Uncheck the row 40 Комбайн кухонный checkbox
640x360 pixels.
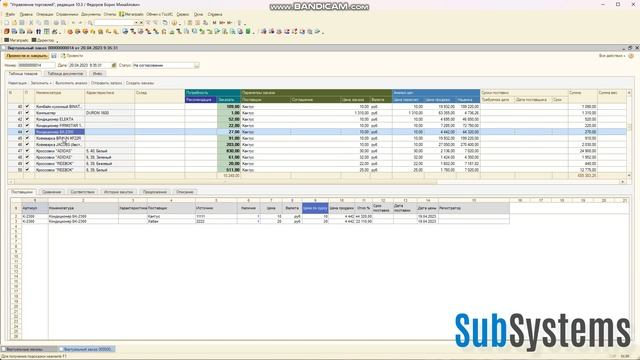coord(27,107)
